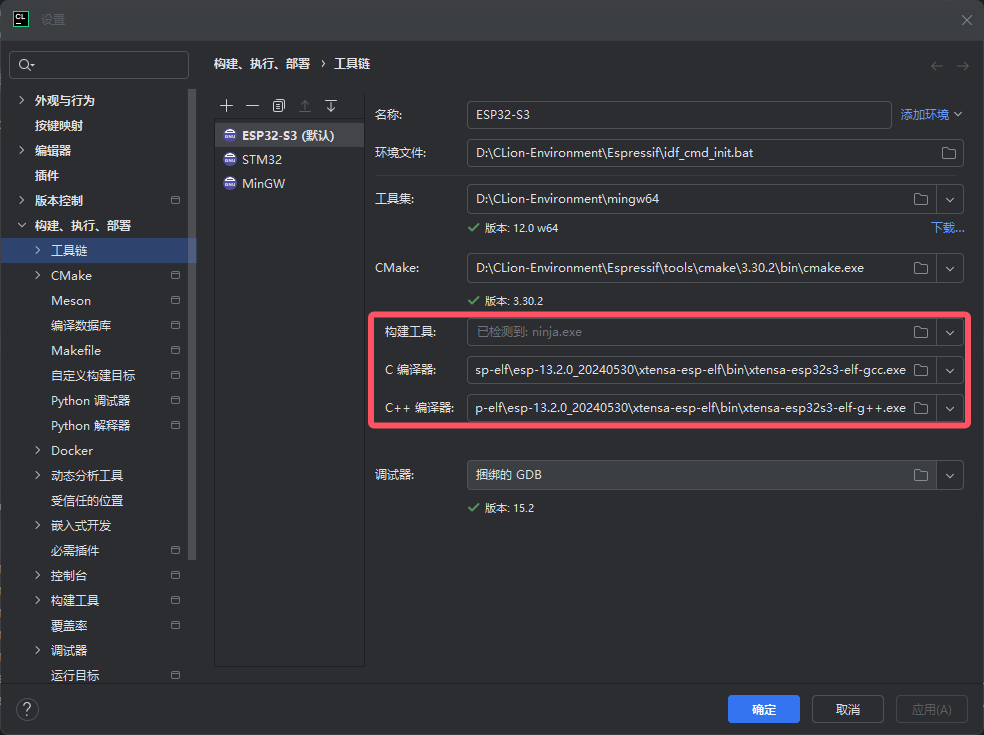The height and width of the screenshot is (735, 984).
Task: Click settings tree vertical scrollbar
Action: pos(192,324)
